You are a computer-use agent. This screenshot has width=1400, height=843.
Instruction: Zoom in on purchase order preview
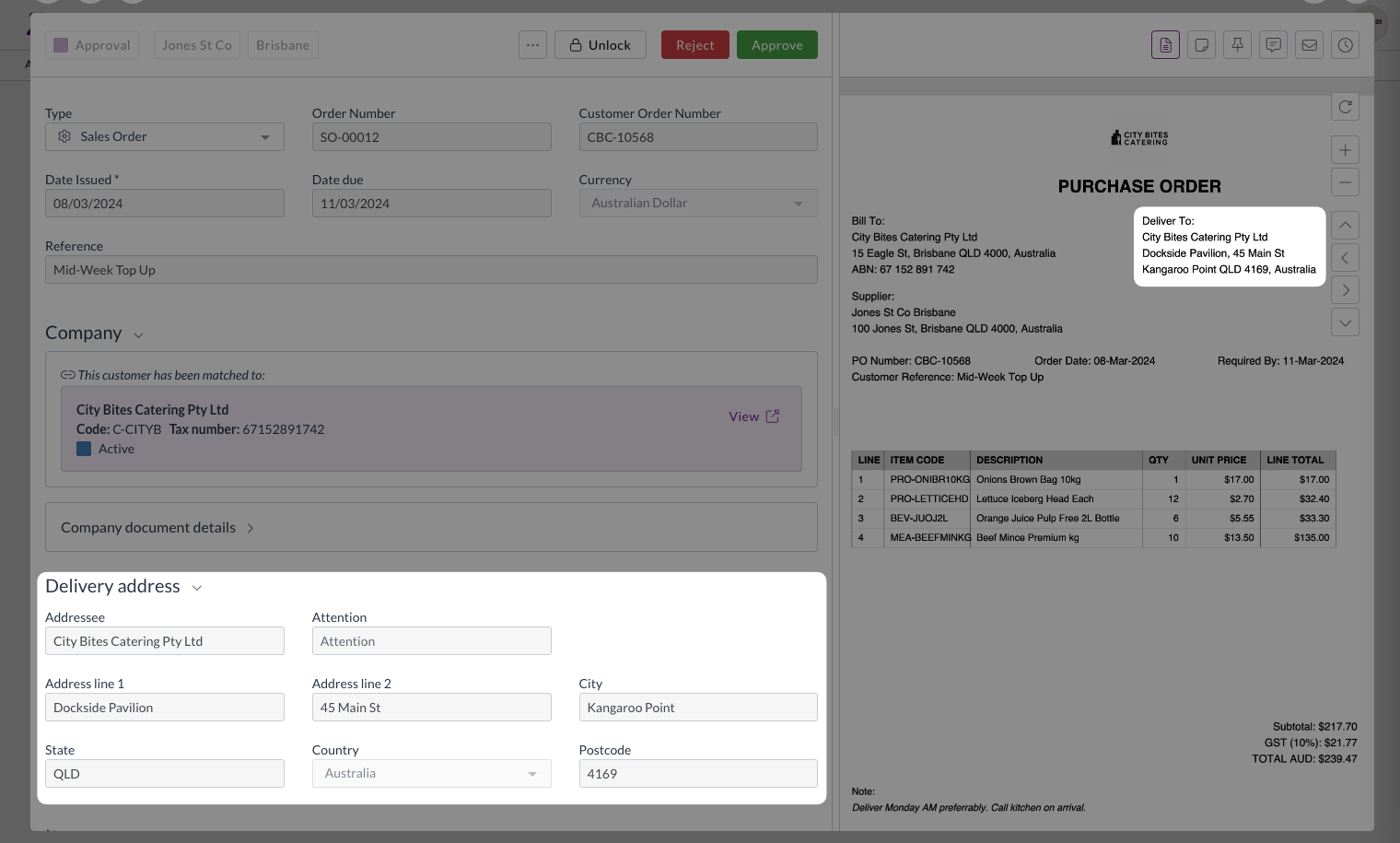pos(1345,150)
